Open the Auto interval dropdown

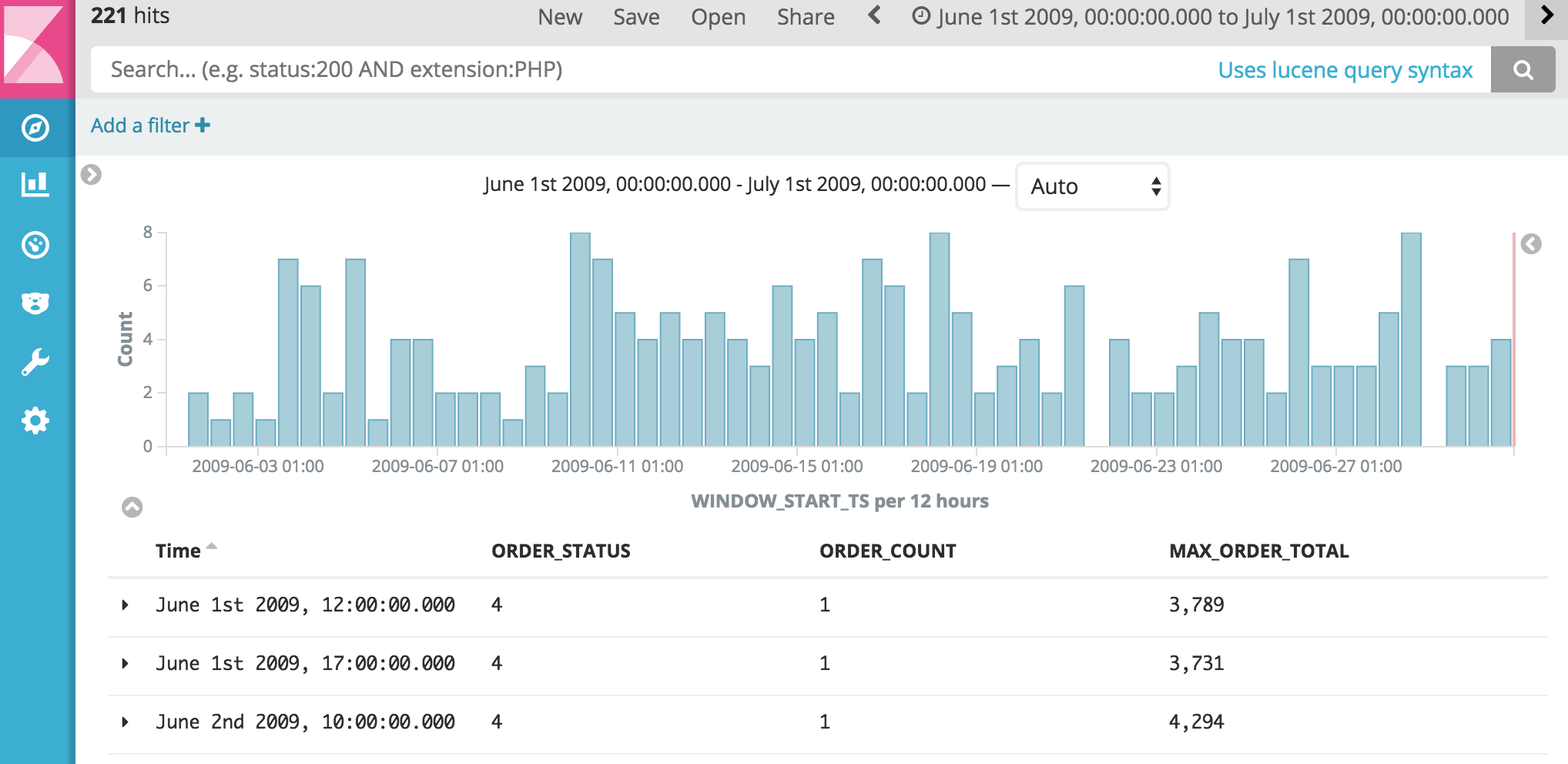coord(1092,186)
